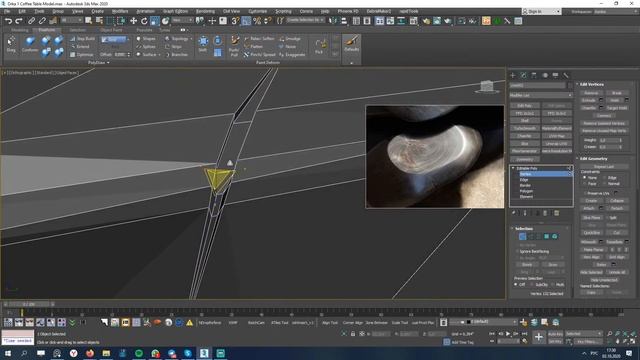Select the Edge sub-object level
Image resolution: width=640 pixels, height=360 pixels.
524,180
